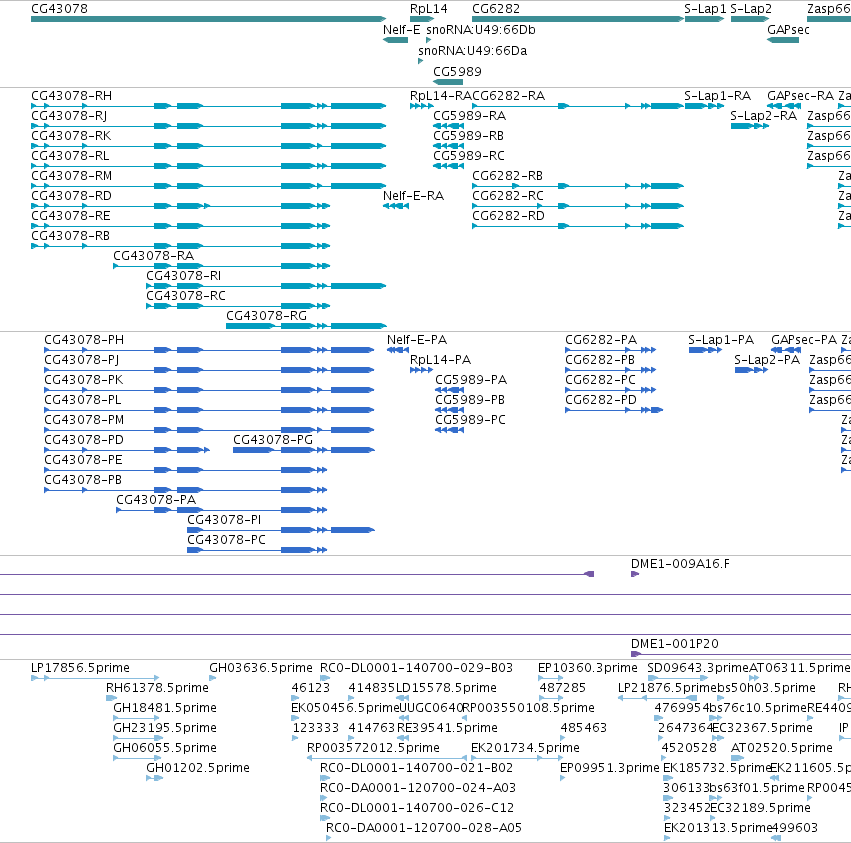Click the DME1-001P20 clone label
851x843 pixels.
click(x=675, y=644)
